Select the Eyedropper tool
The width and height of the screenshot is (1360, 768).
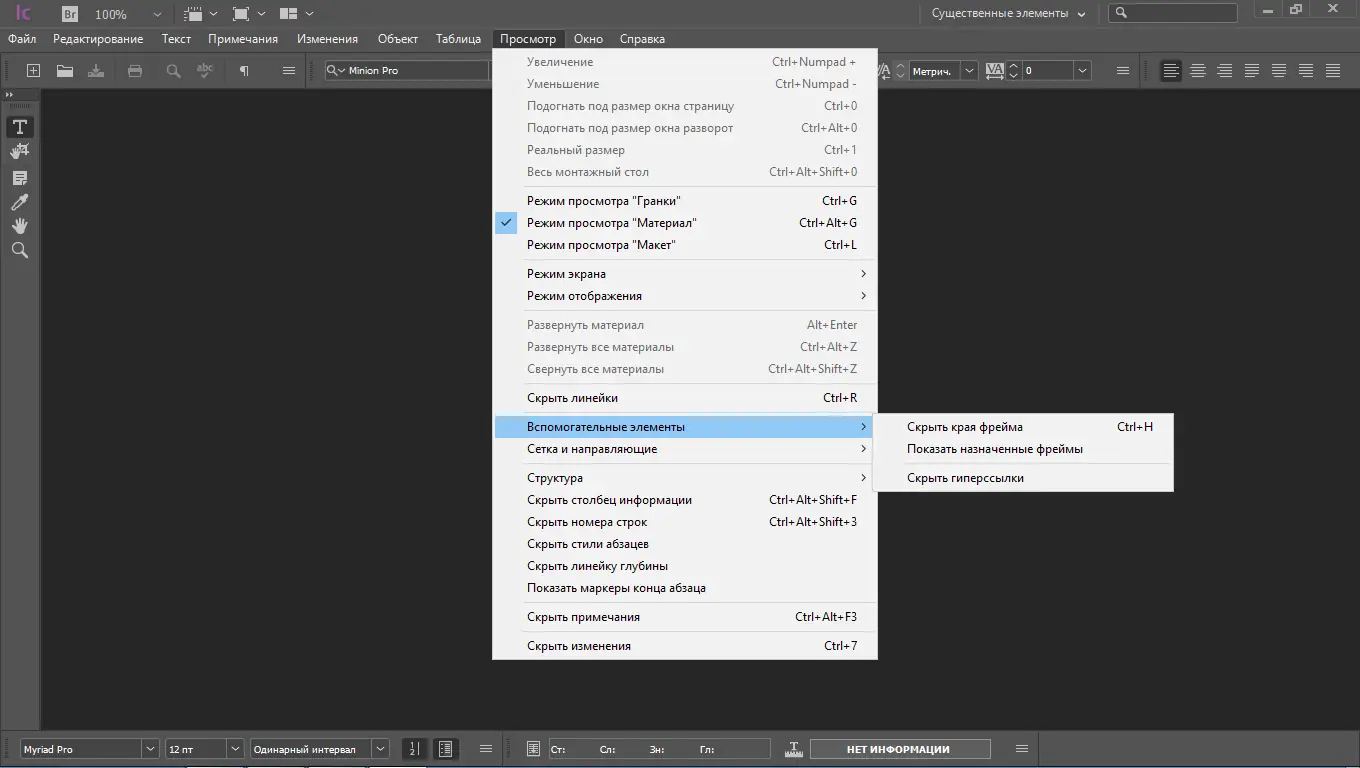[19, 201]
